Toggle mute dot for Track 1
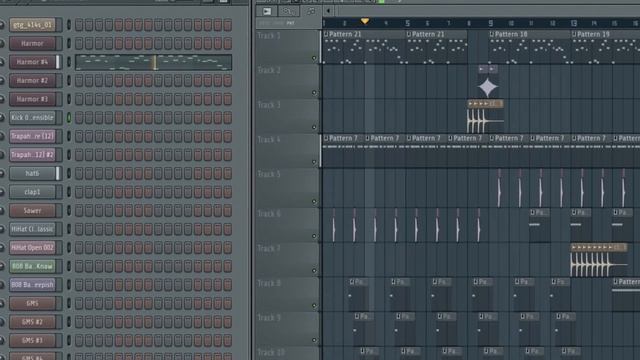 click(314, 58)
